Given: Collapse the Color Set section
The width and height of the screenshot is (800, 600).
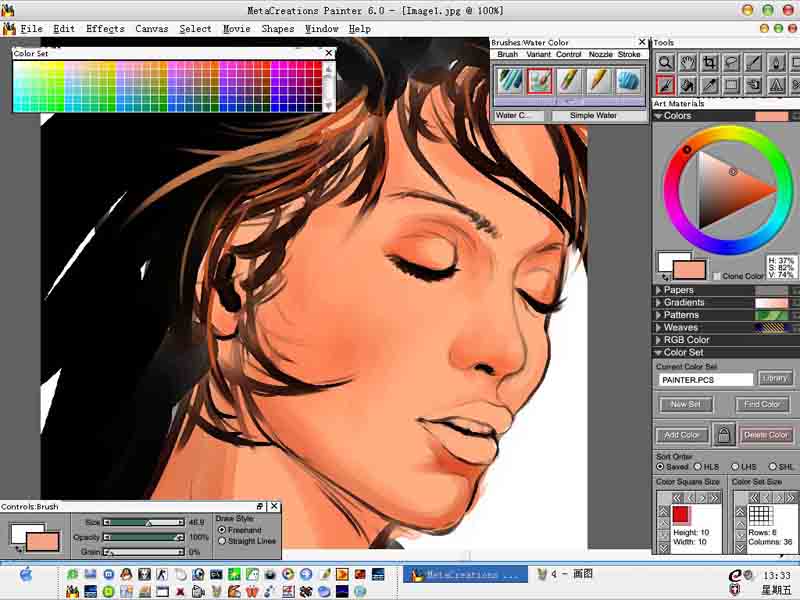Looking at the screenshot, I should click(x=659, y=353).
